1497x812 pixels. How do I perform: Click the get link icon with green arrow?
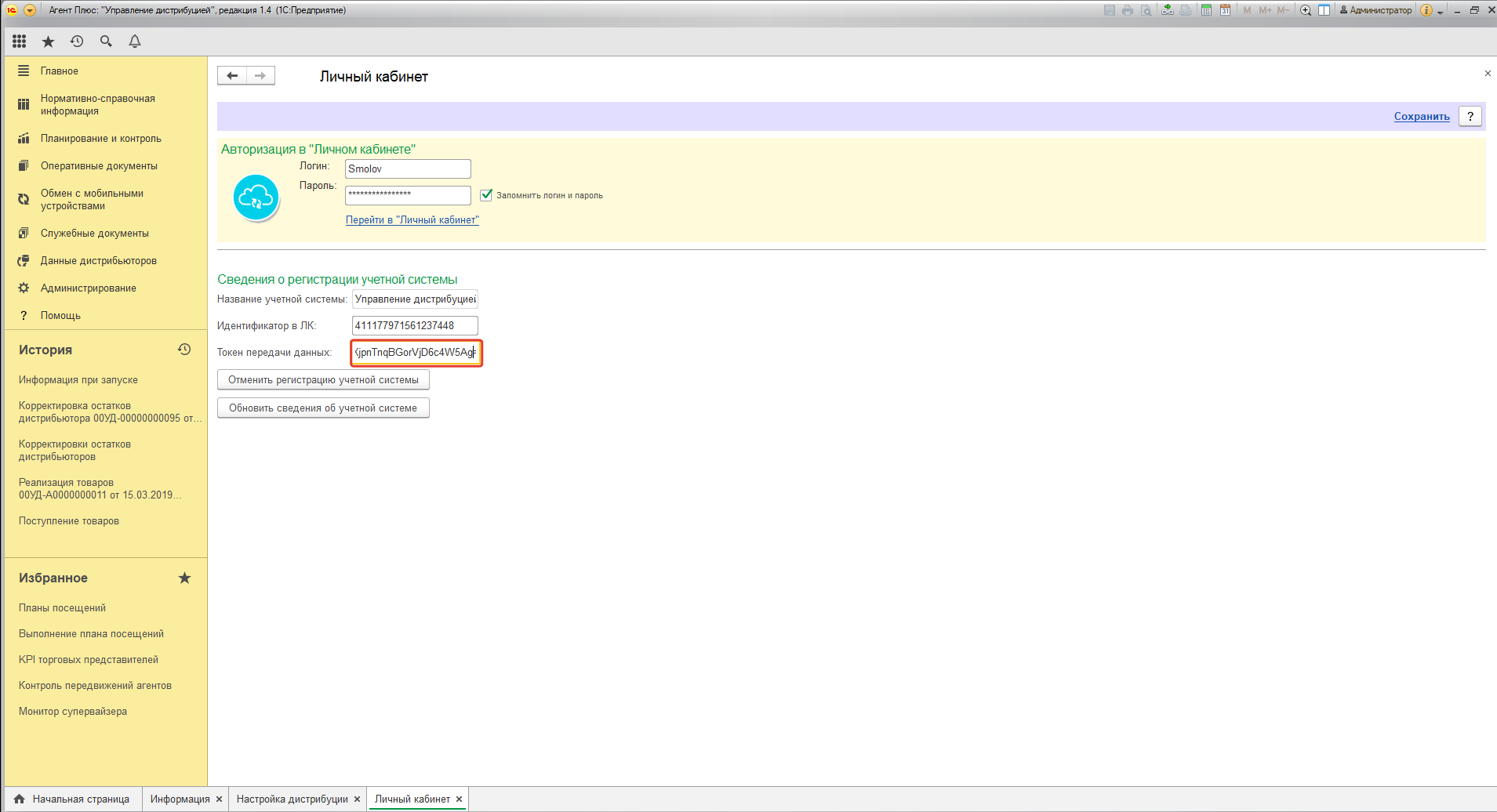(1168, 10)
